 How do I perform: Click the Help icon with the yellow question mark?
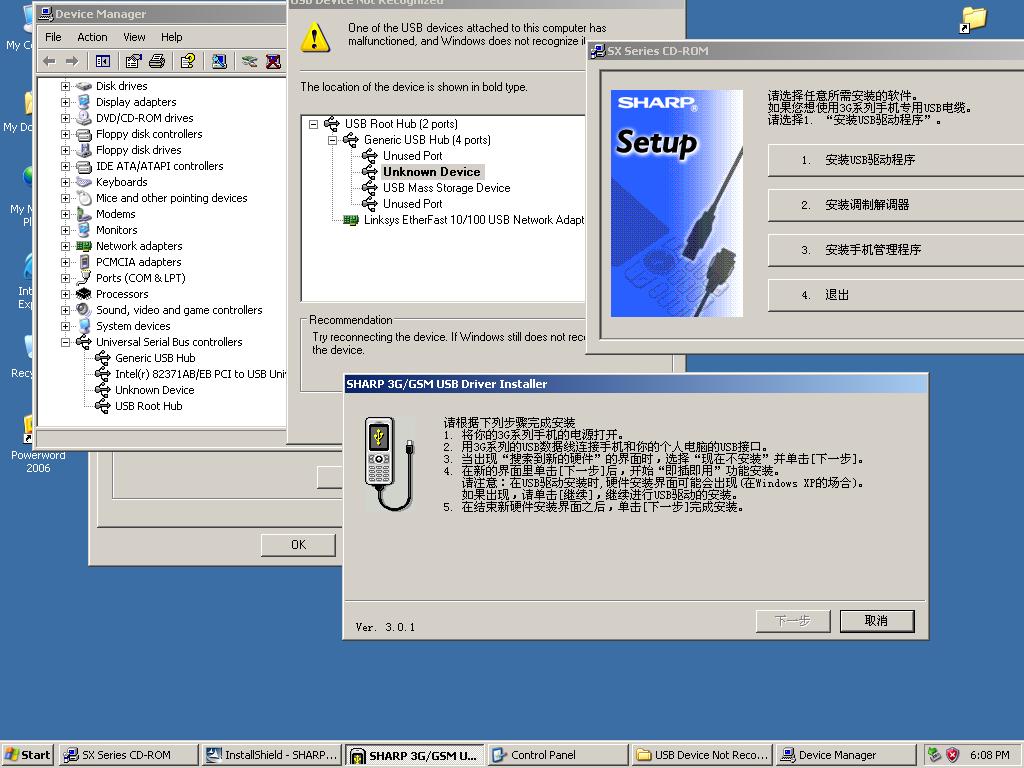pyautogui.click(x=187, y=62)
